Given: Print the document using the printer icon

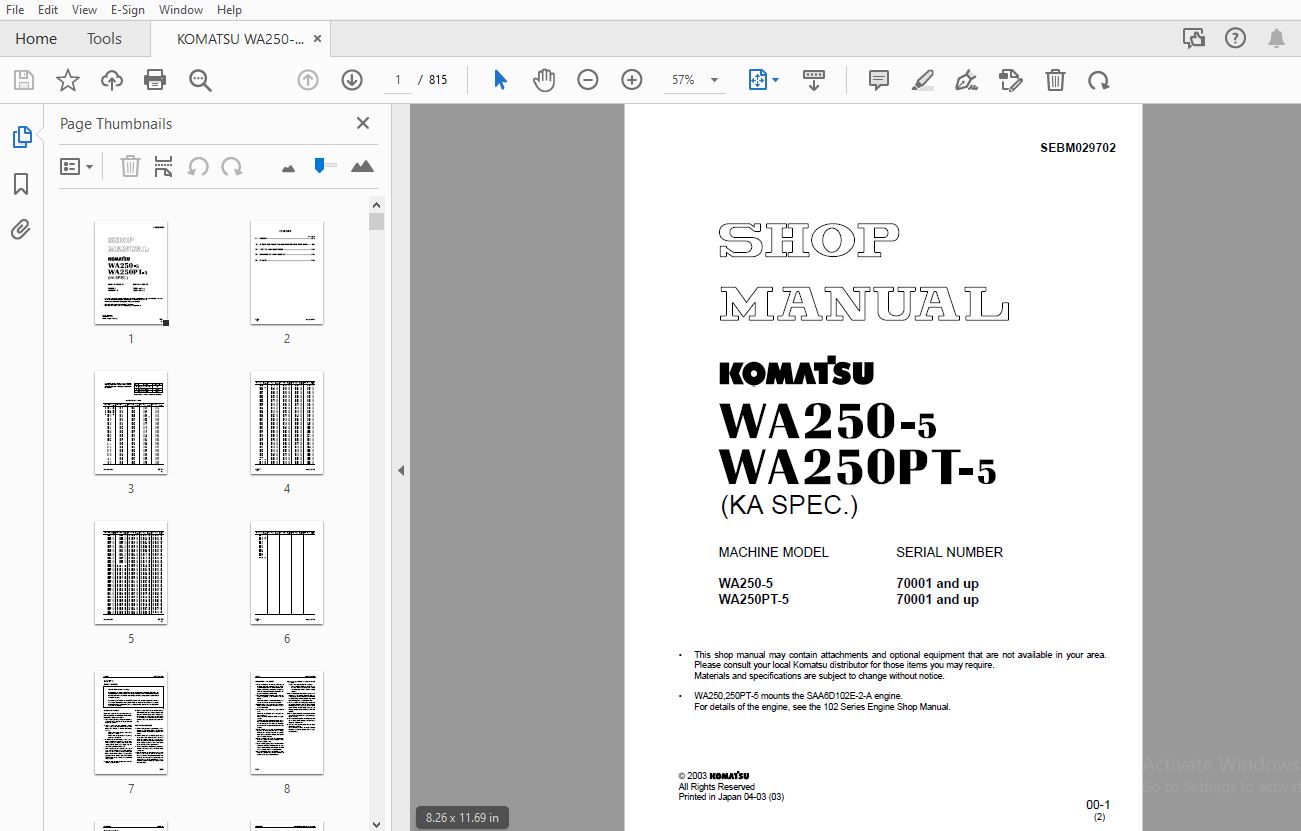Looking at the screenshot, I should [155, 81].
